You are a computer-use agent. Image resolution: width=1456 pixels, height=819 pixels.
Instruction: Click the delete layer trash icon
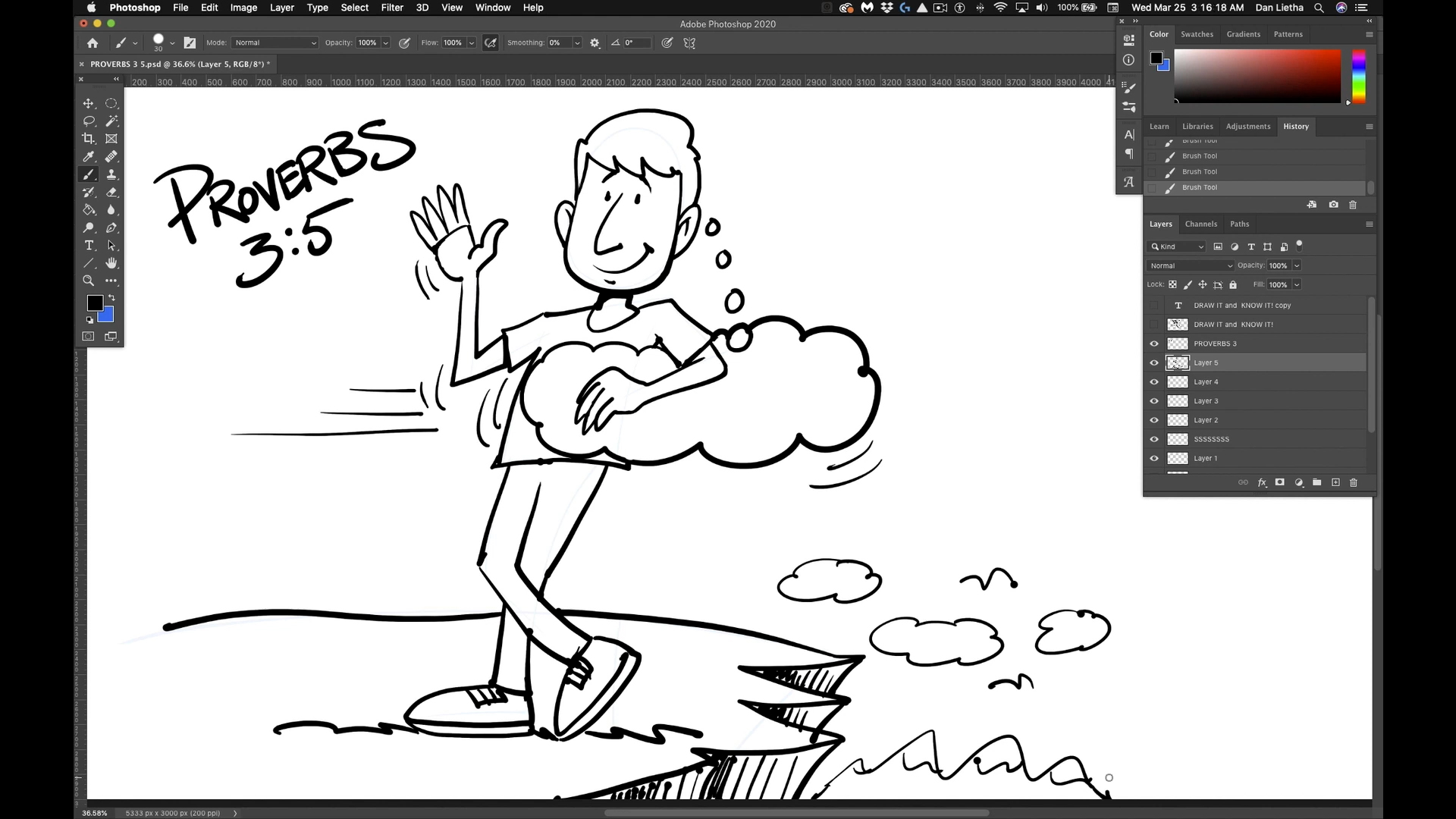pos(1354,483)
